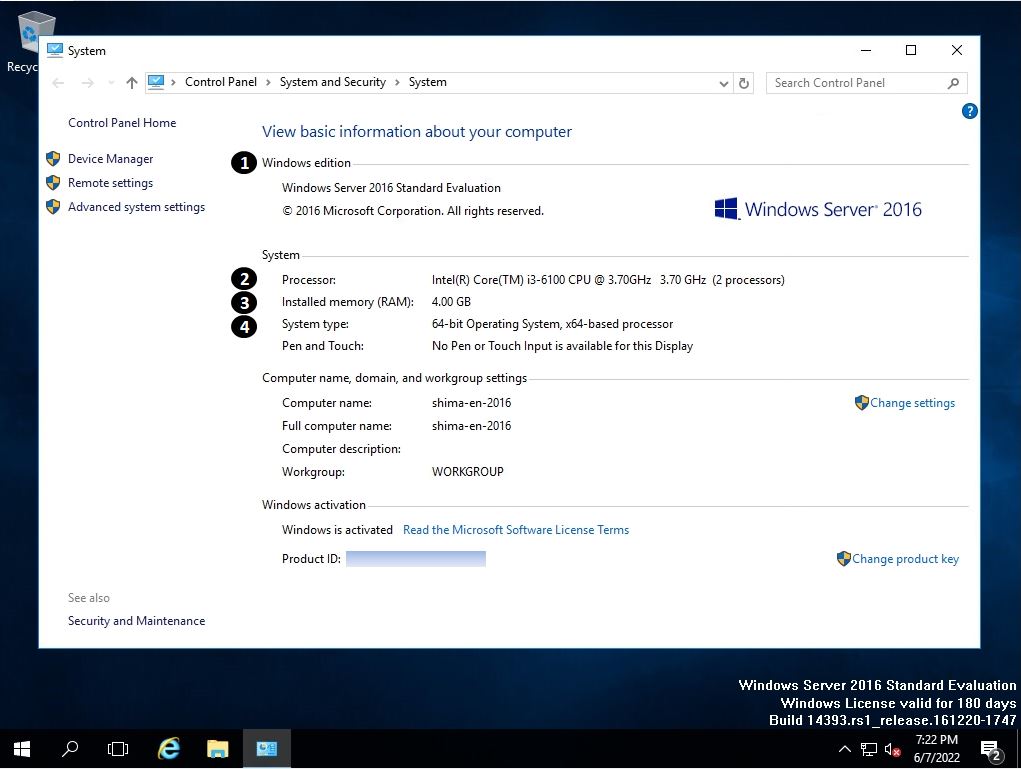The image size is (1021, 769).
Task: Click the computer icon in address bar
Action: coord(156,82)
